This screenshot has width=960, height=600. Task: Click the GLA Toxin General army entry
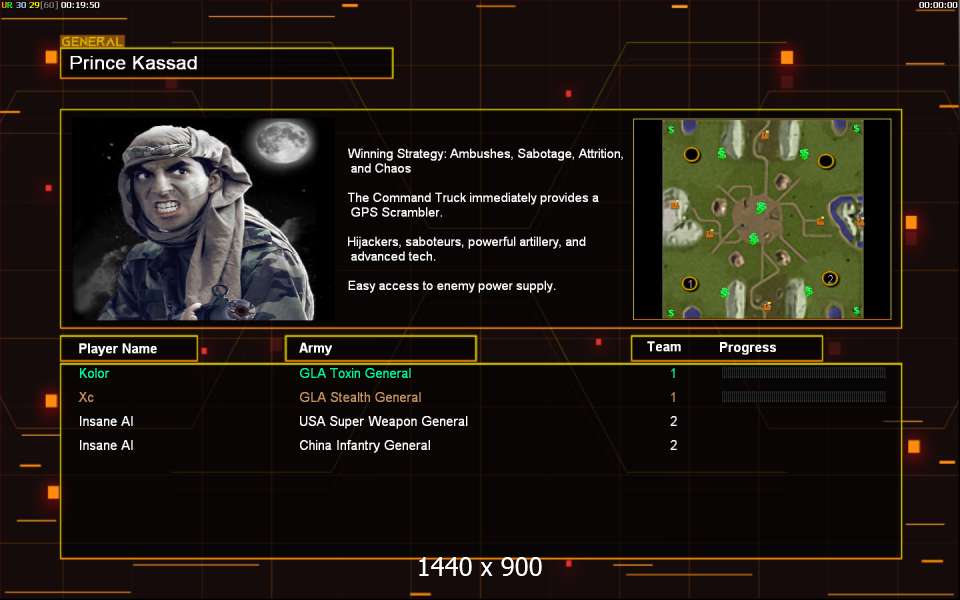(355, 373)
